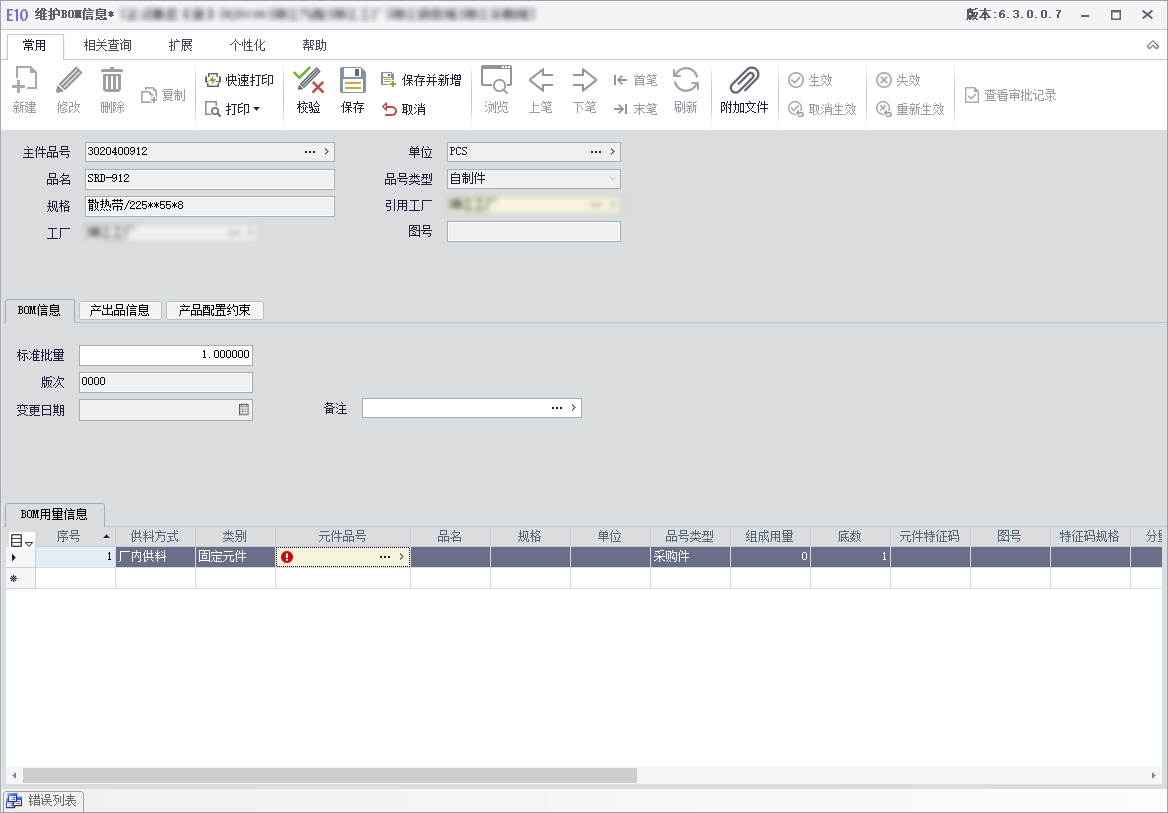This screenshot has width=1168, height=813.
Task: Cancel editing with 取消
Action: [404, 109]
